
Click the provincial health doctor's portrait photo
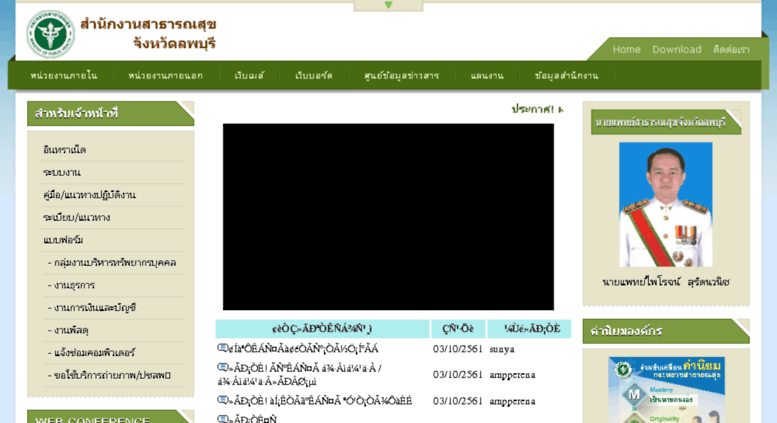pyautogui.click(x=666, y=205)
